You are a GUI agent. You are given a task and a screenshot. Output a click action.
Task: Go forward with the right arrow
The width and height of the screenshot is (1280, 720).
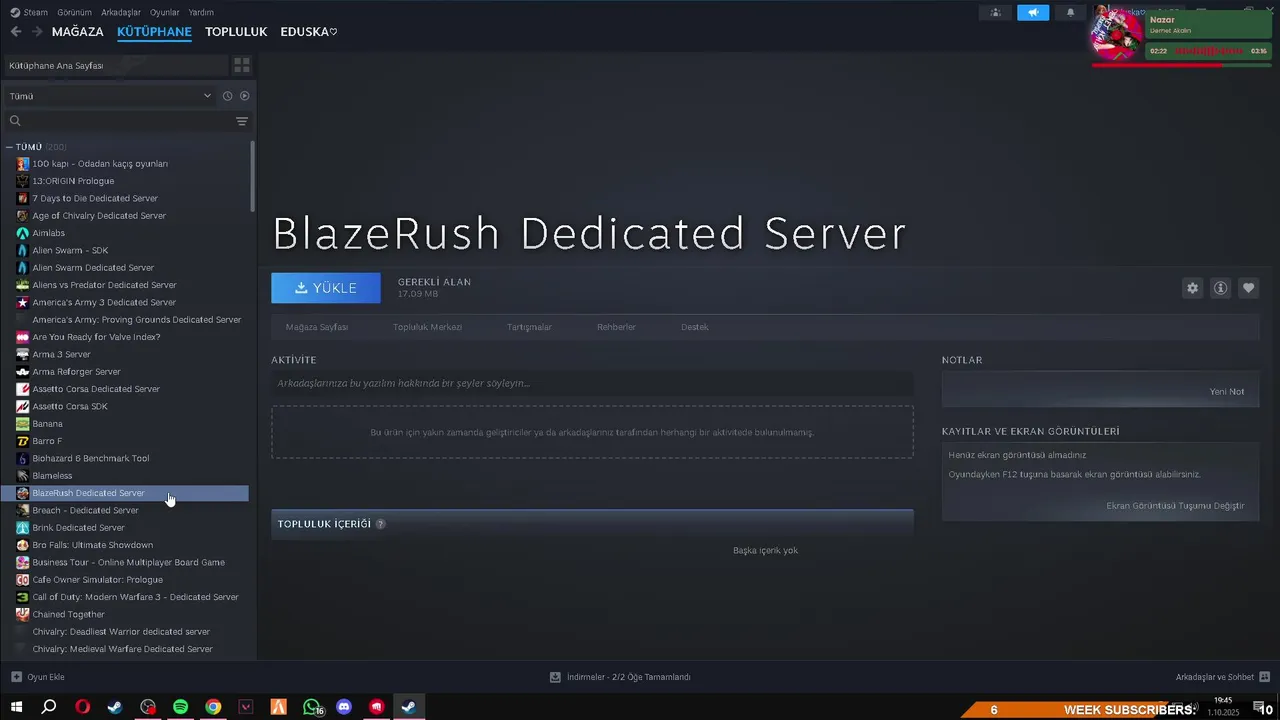[36, 31]
